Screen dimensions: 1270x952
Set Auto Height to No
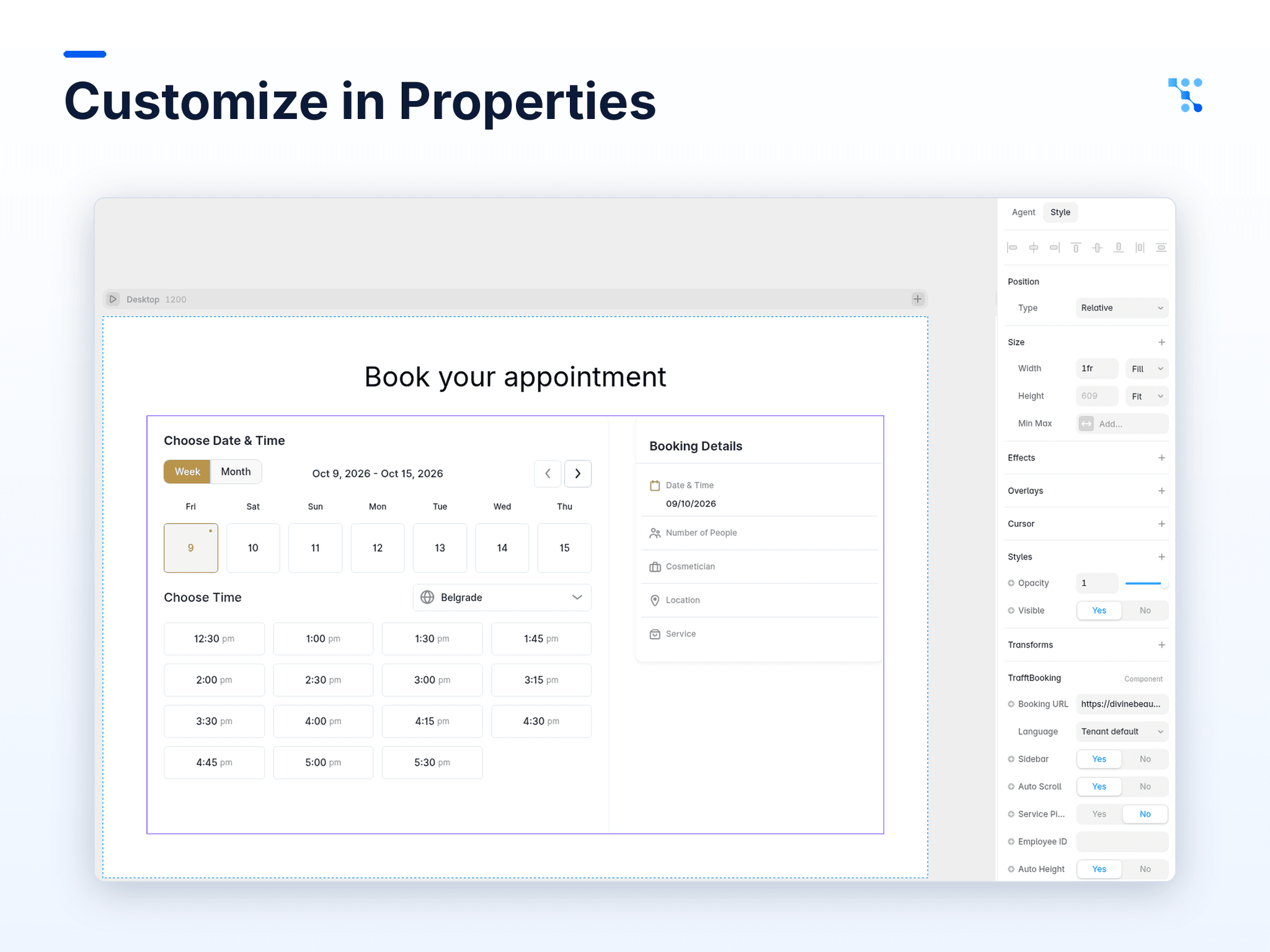(x=1145, y=870)
